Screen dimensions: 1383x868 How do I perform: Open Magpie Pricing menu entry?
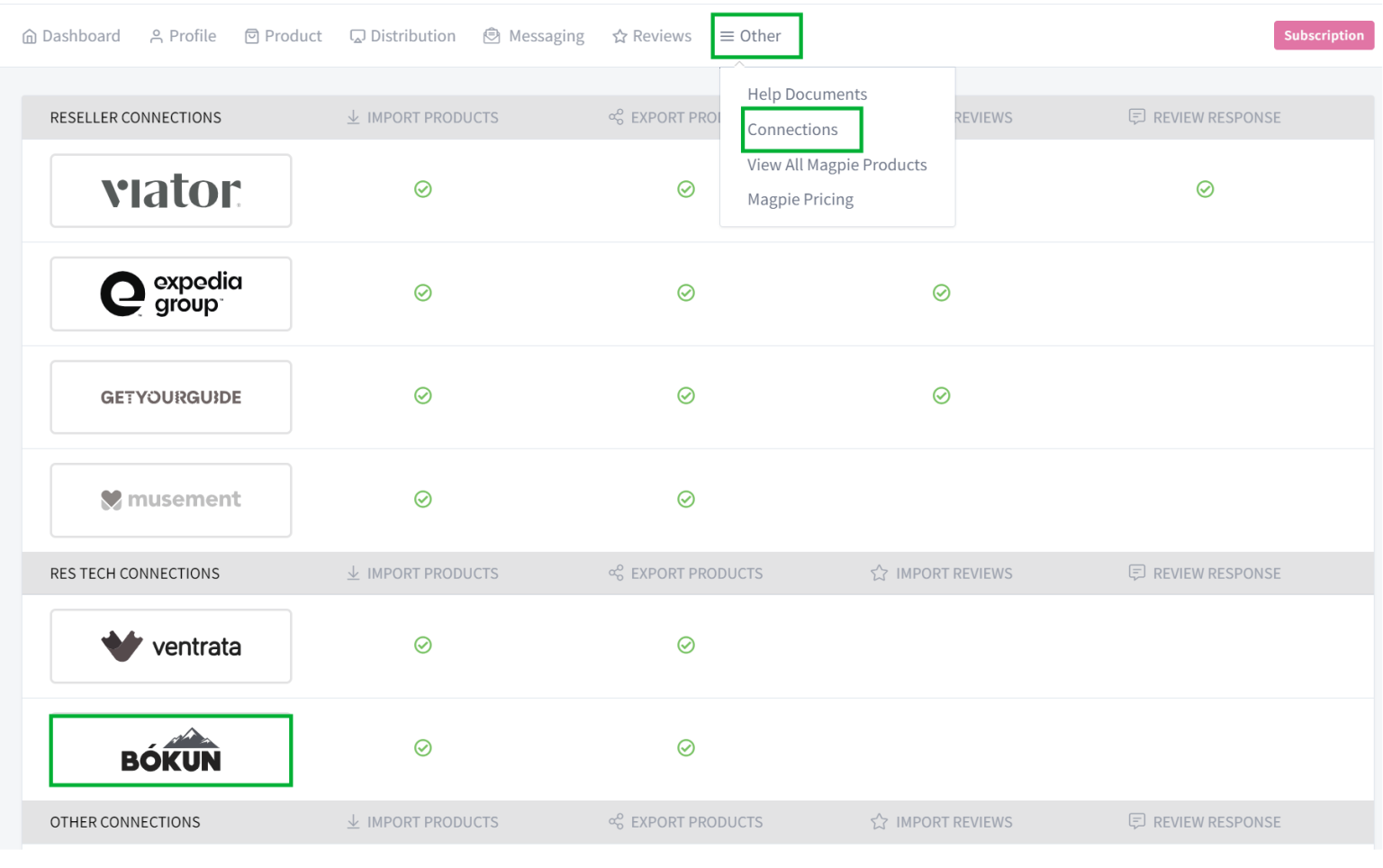tap(800, 200)
